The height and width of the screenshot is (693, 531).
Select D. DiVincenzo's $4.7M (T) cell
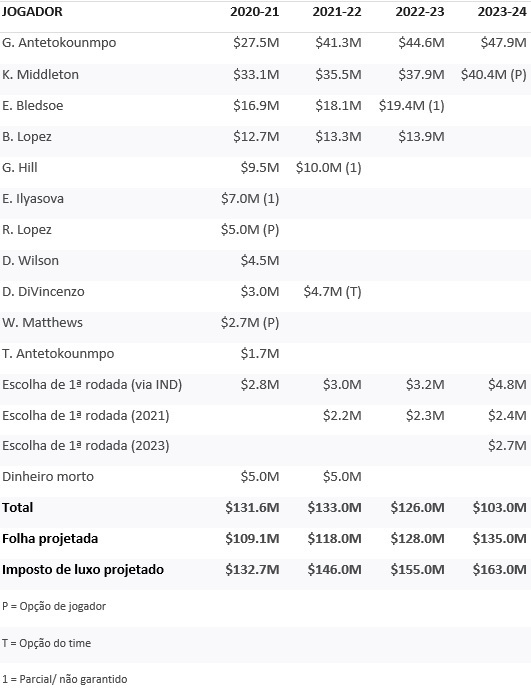tap(332, 292)
